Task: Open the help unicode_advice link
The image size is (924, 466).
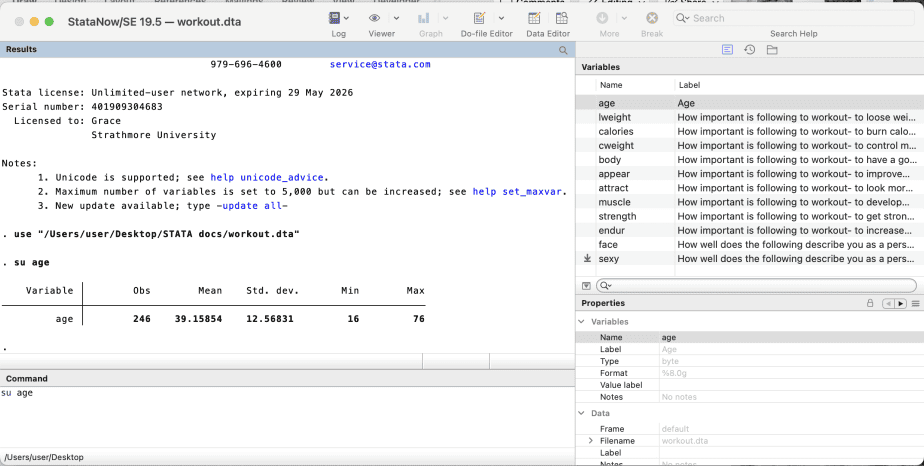Action: pyautogui.click(x=267, y=177)
